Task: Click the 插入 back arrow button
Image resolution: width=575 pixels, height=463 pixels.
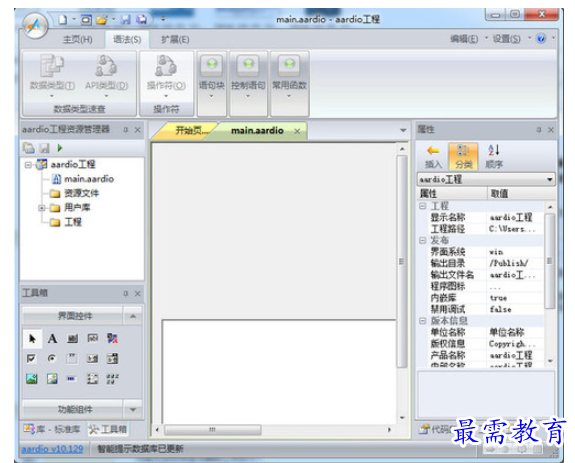Action: (x=433, y=157)
